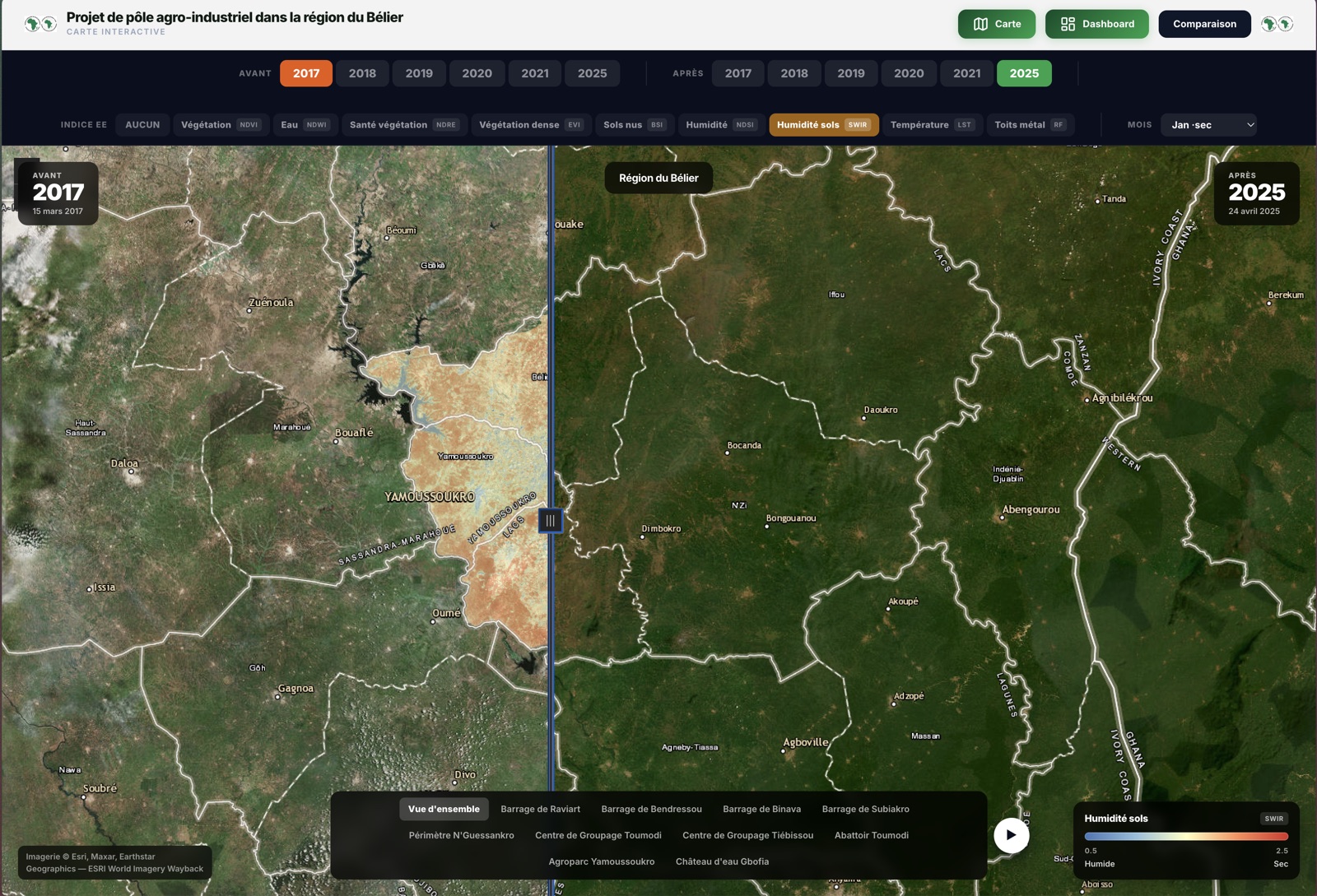Click the Dimbokro city label on the map

pyautogui.click(x=661, y=529)
